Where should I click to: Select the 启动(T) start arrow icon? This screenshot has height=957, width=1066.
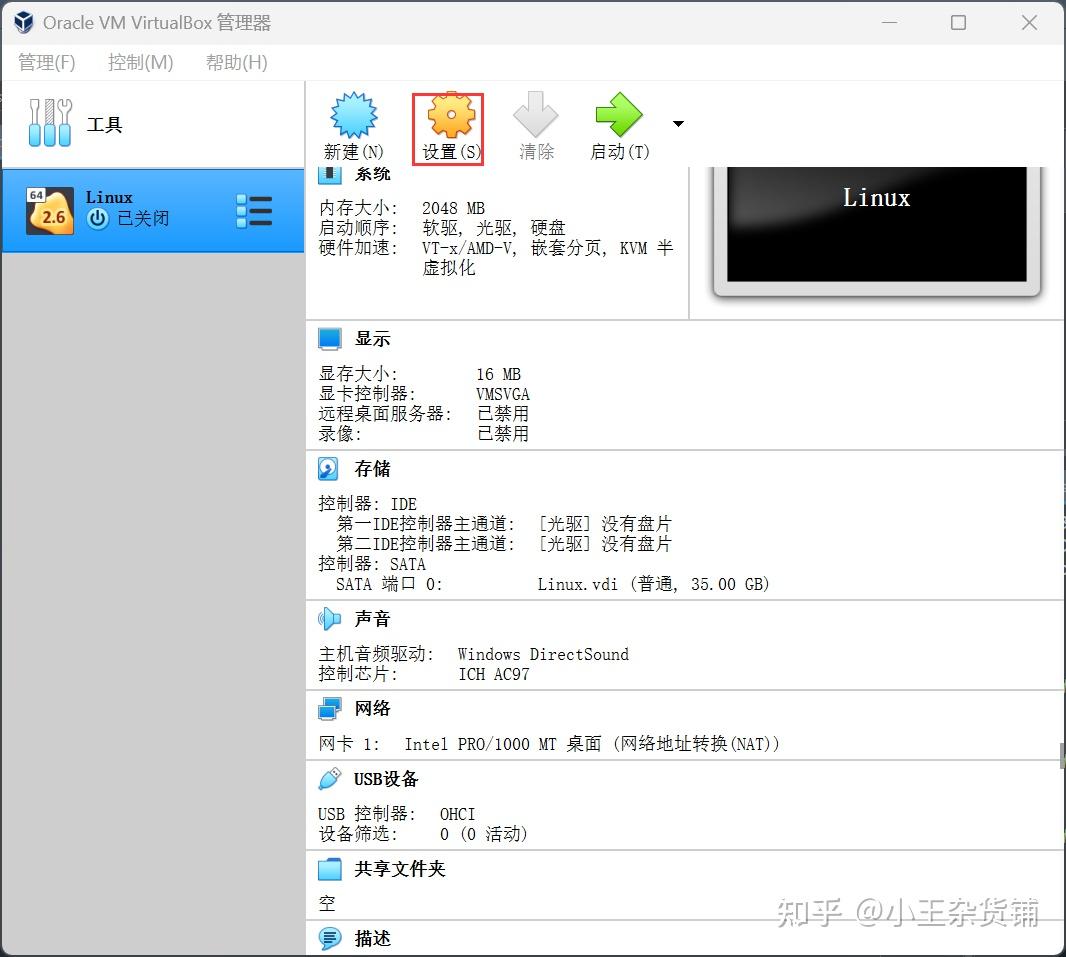click(x=617, y=118)
